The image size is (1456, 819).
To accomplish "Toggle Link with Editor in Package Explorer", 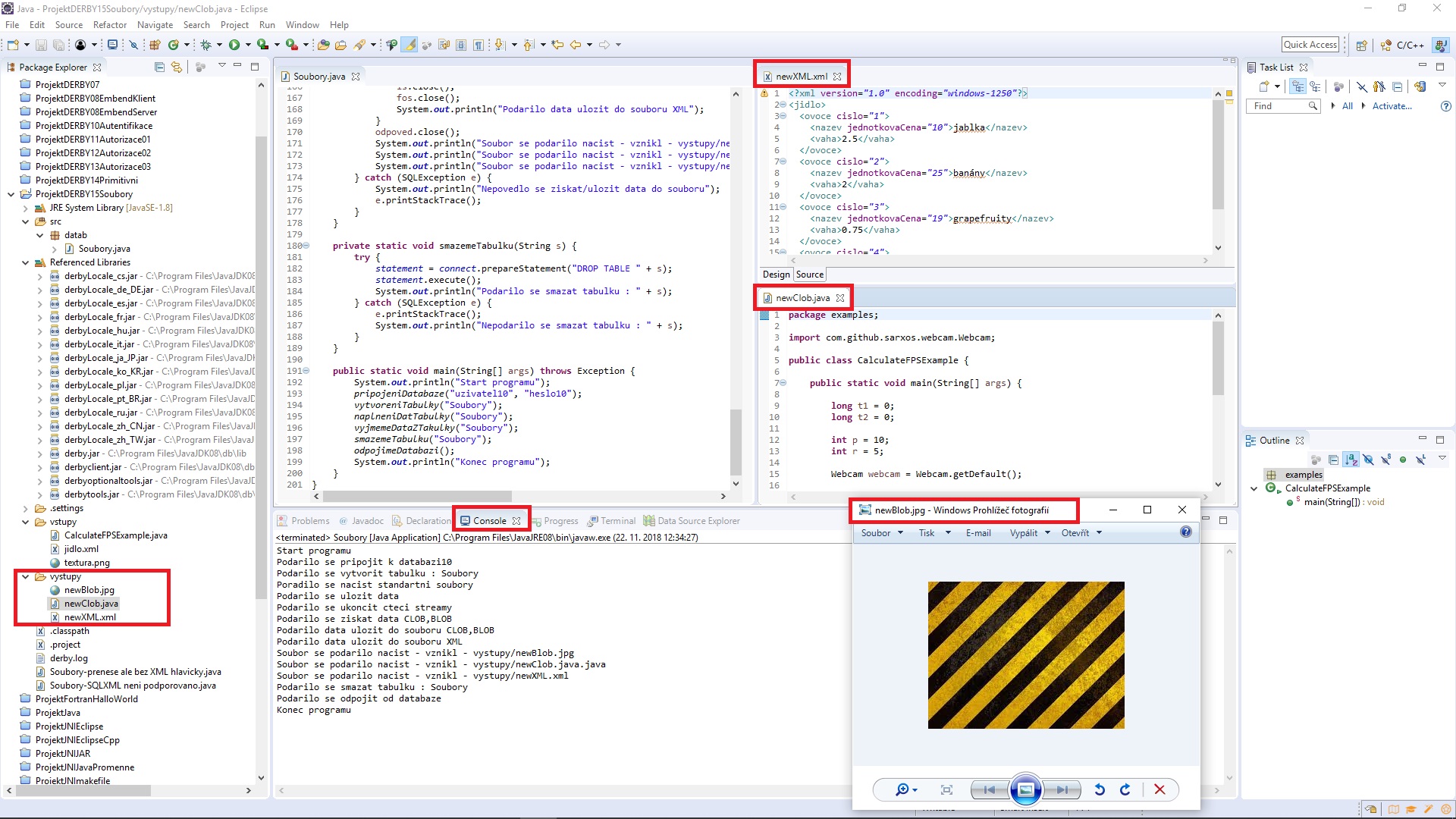I will click(176, 67).
